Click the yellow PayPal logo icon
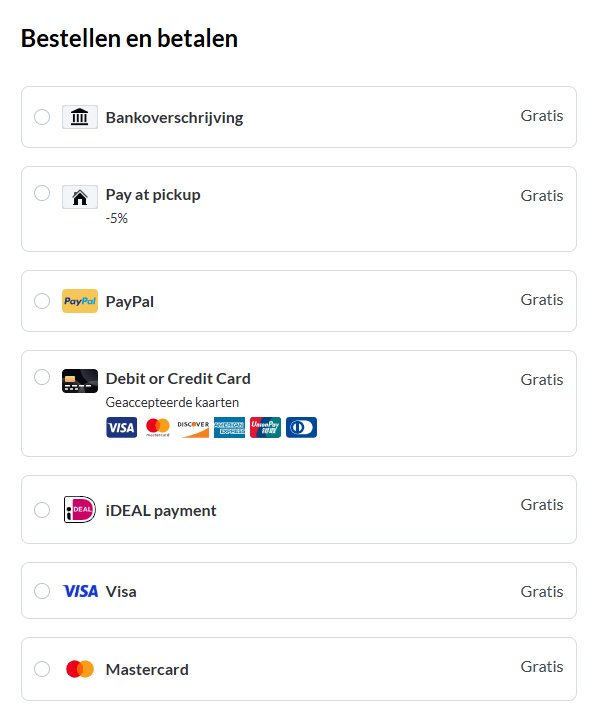This screenshot has width=612, height=715. click(80, 301)
